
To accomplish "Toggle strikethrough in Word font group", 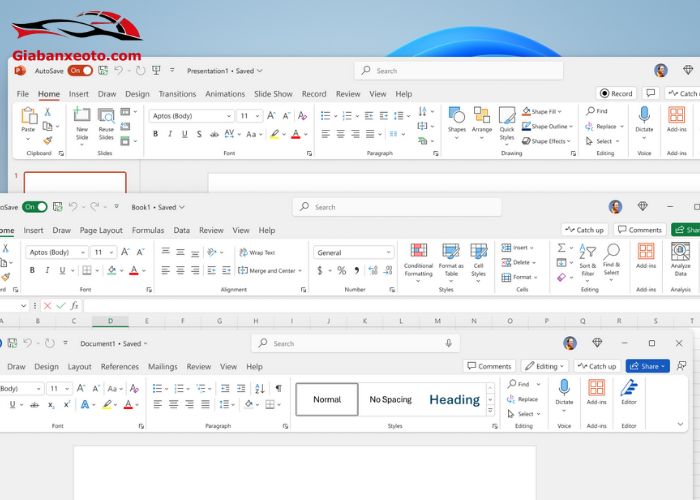I will [34, 404].
